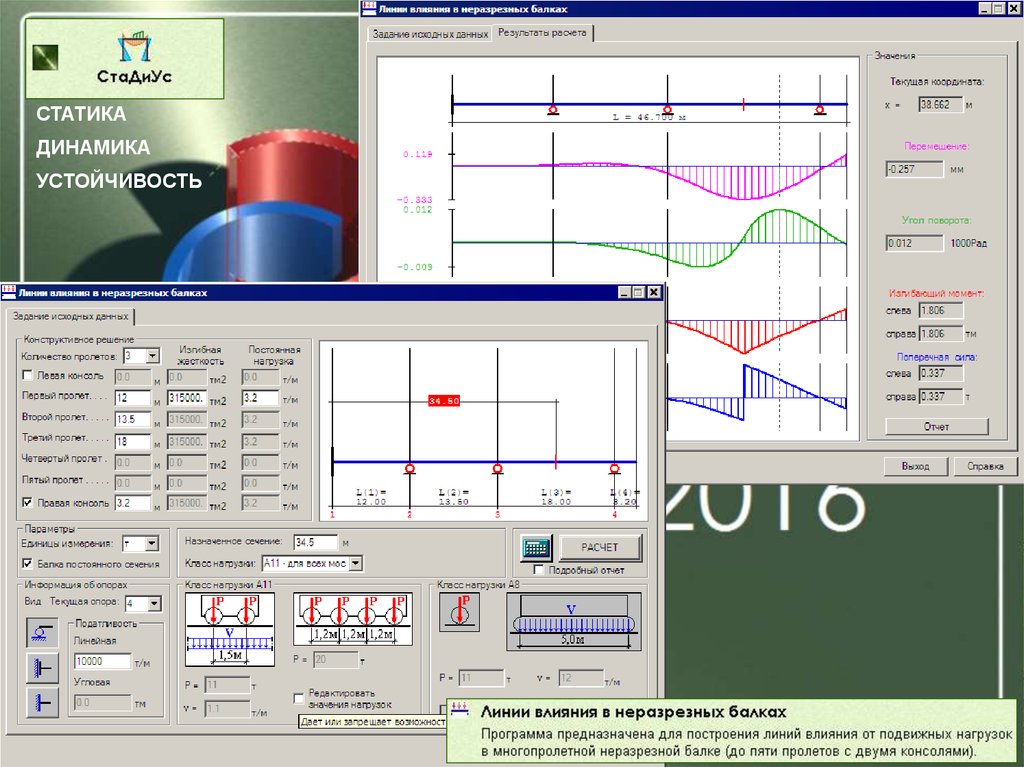Toggle the Правая консоль checkbox
This screenshot has height=767, width=1024.
[28, 503]
